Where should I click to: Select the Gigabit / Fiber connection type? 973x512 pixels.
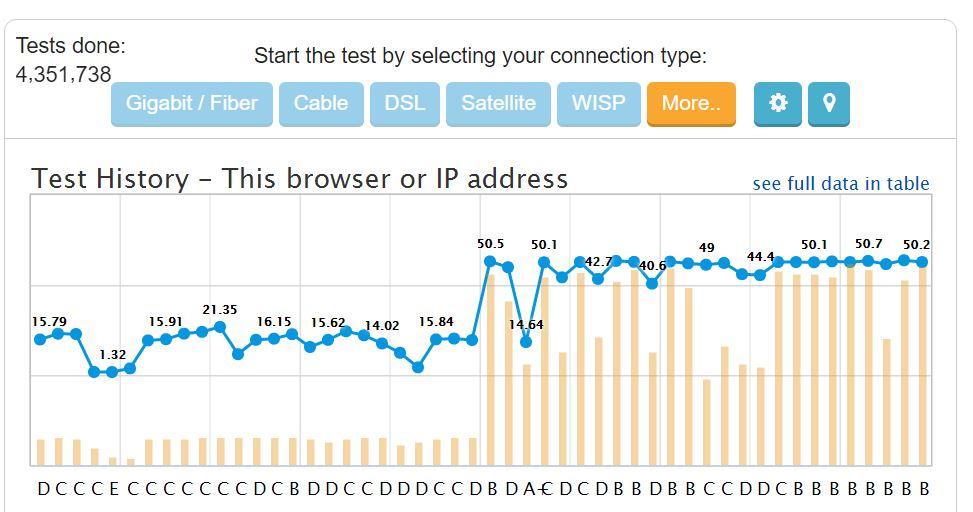coord(192,104)
